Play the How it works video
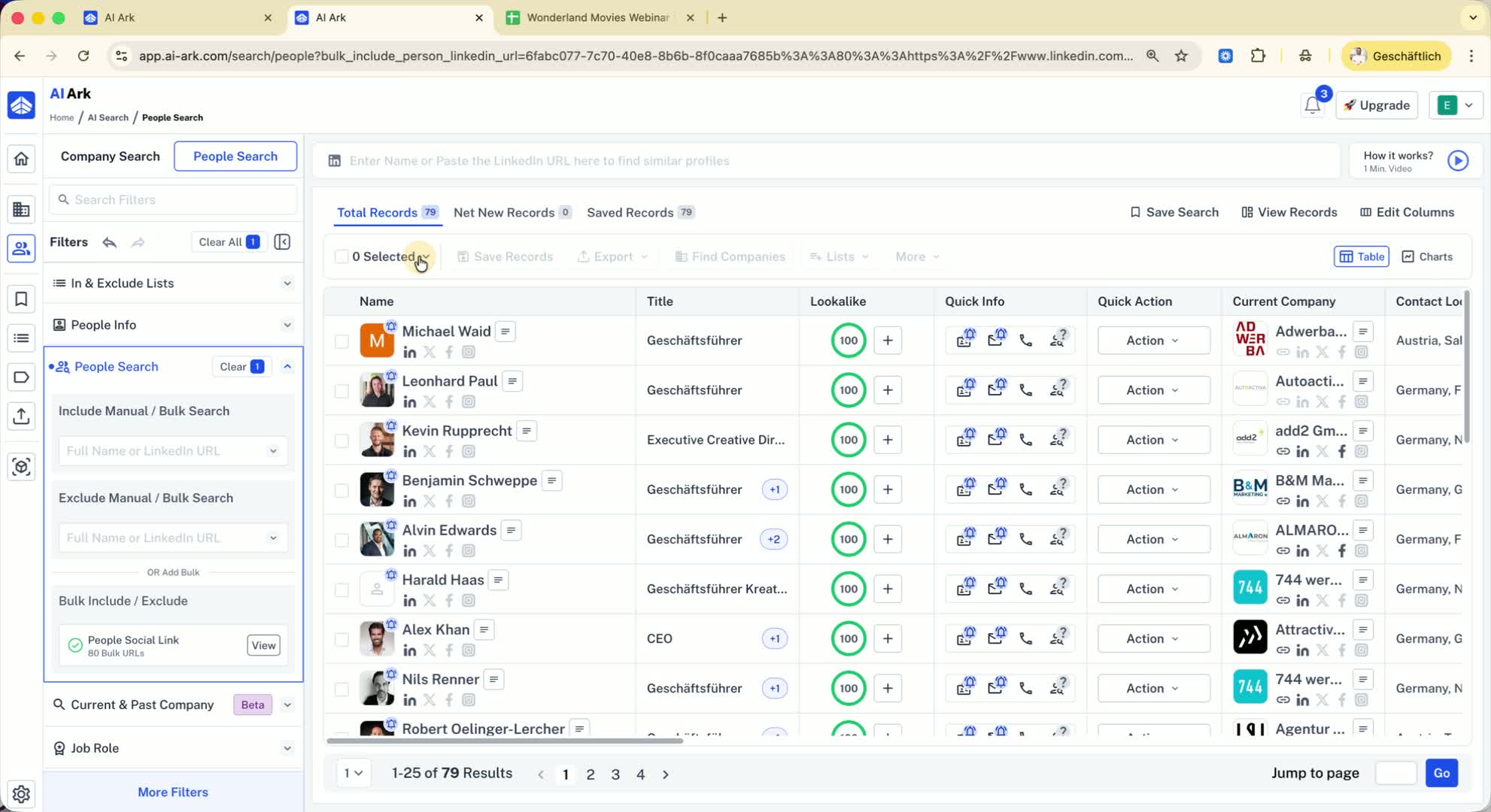This screenshot has width=1491, height=812. (1457, 161)
